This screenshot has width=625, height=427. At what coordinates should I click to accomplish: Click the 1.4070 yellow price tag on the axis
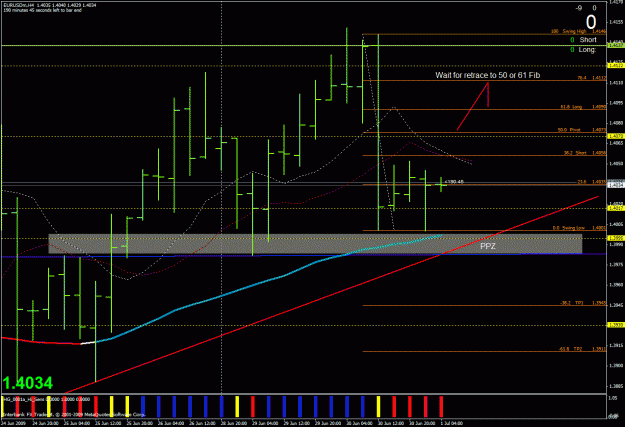[616, 136]
